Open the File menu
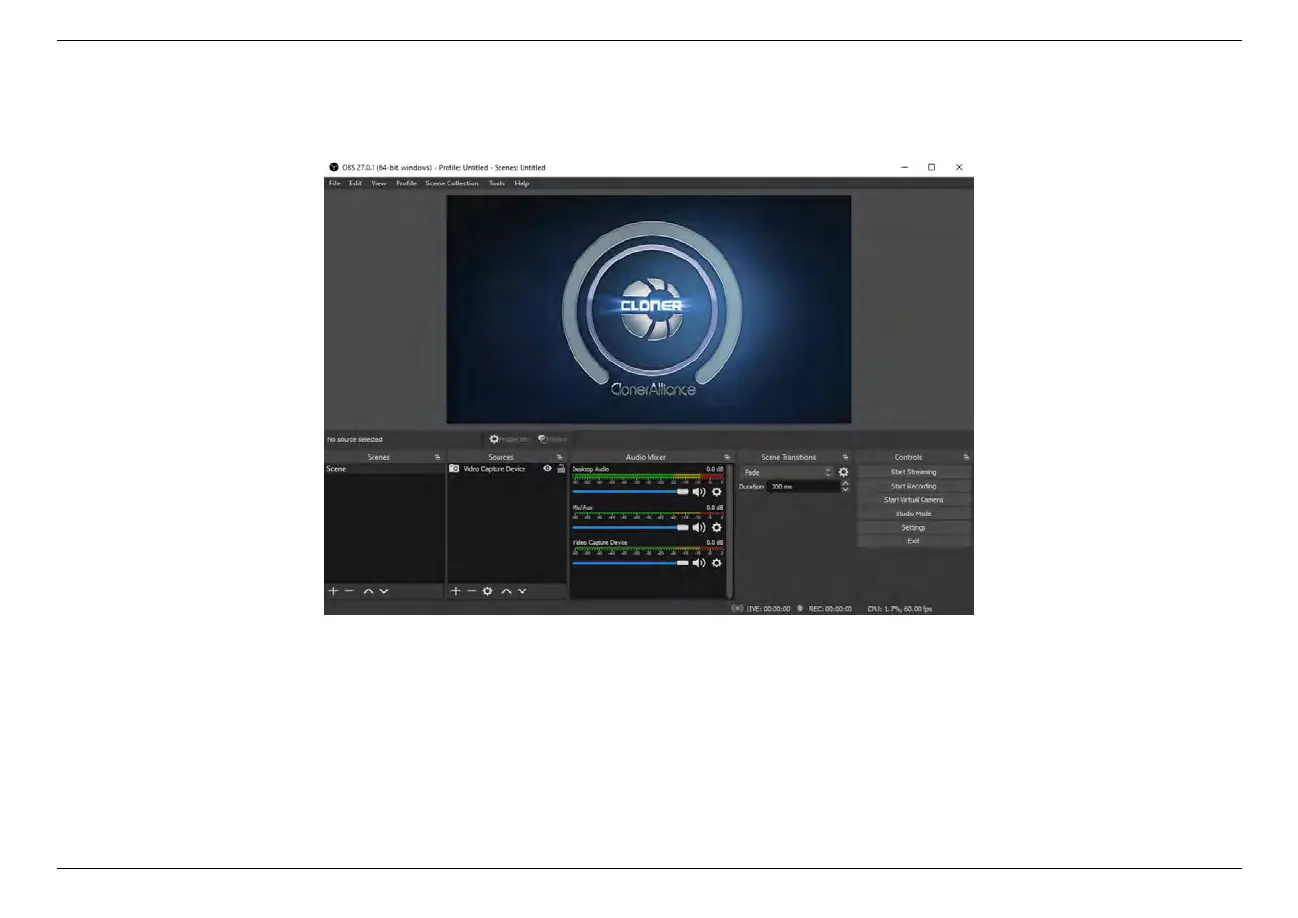The height and width of the screenshot is (918, 1298). [x=334, y=184]
